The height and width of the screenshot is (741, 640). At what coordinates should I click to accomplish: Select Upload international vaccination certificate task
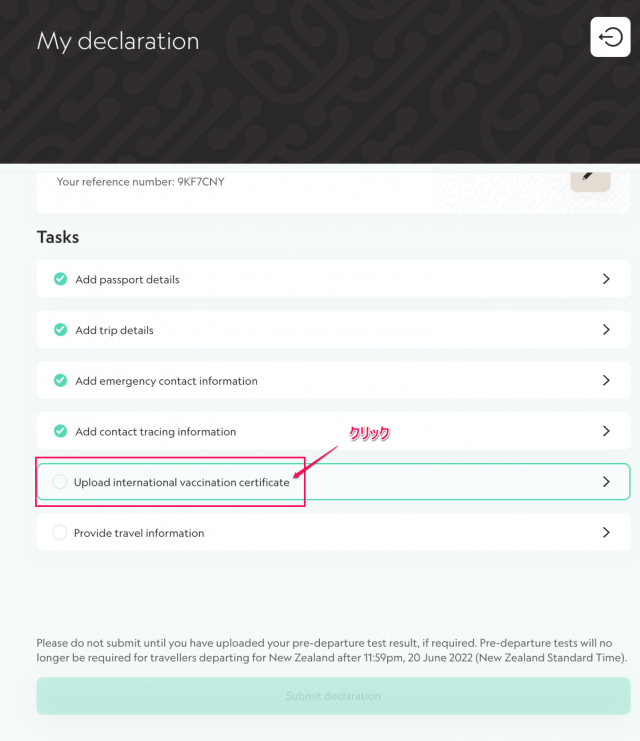[x=333, y=482]
